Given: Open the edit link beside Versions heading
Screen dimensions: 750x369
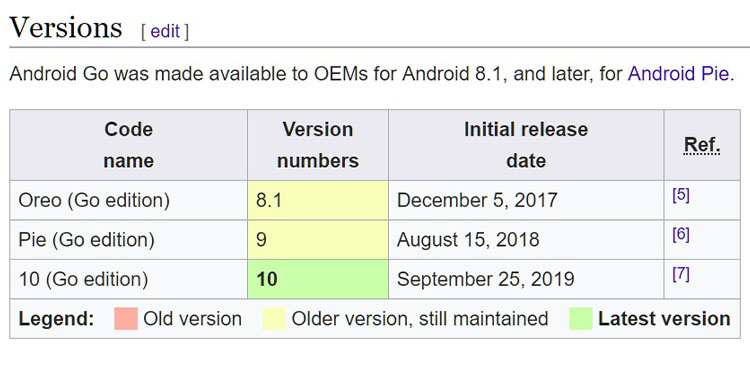Looking at the screenshot, I should point(165,32).
